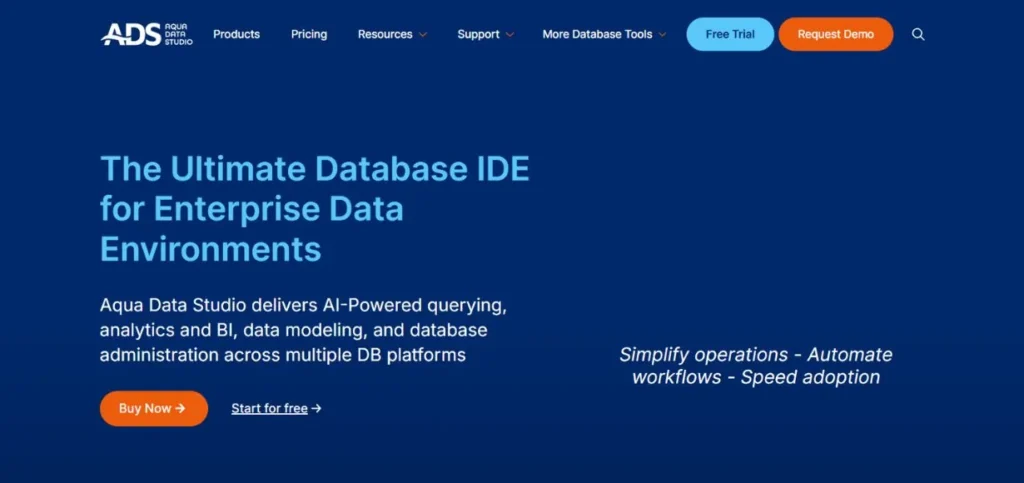The image size is (1024, 483).
Task: Go to the Pricing page
Action: coord(309,34)
